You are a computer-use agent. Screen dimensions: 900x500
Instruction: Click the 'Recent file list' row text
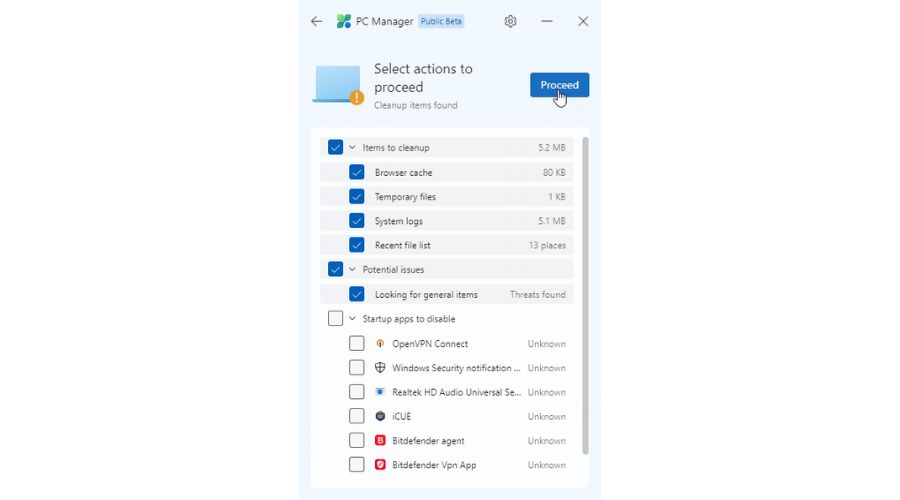(402, 245)
